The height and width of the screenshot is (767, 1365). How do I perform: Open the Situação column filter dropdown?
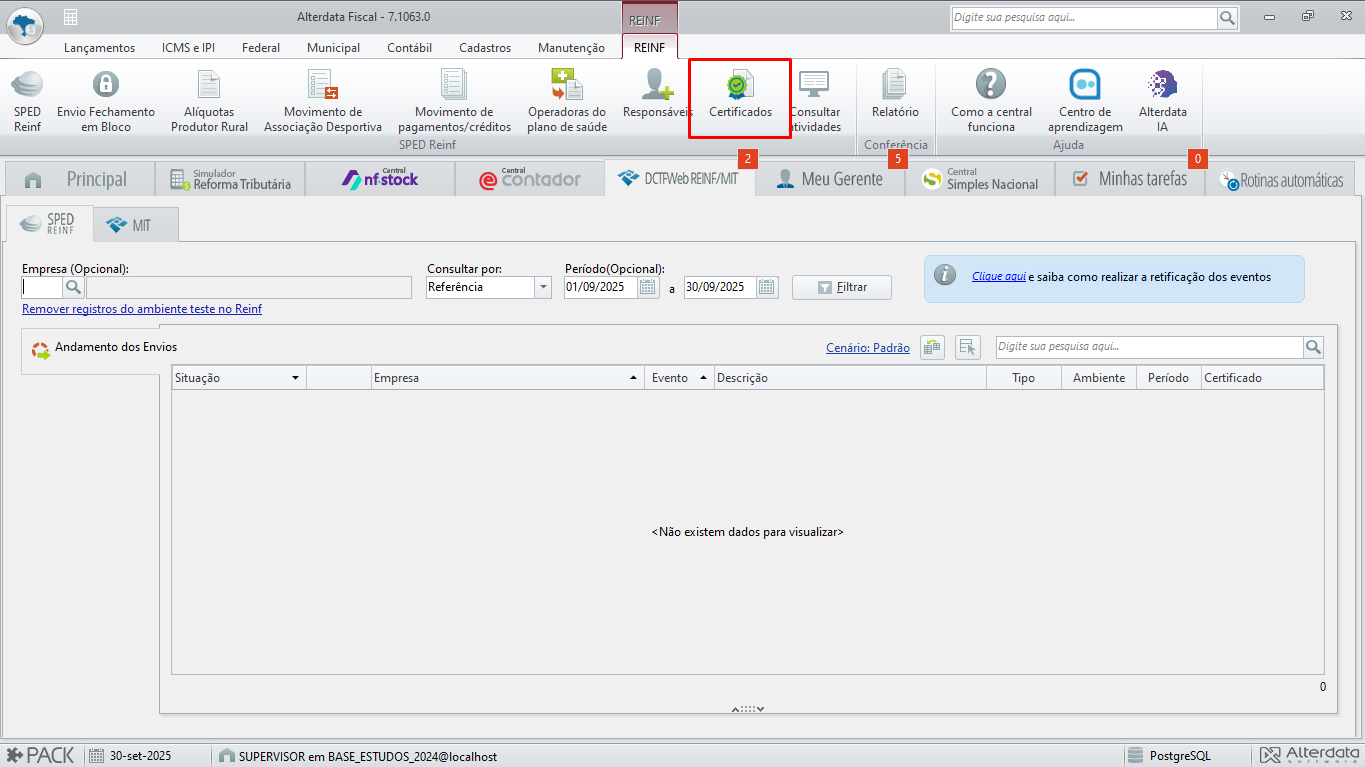[295, 378]
